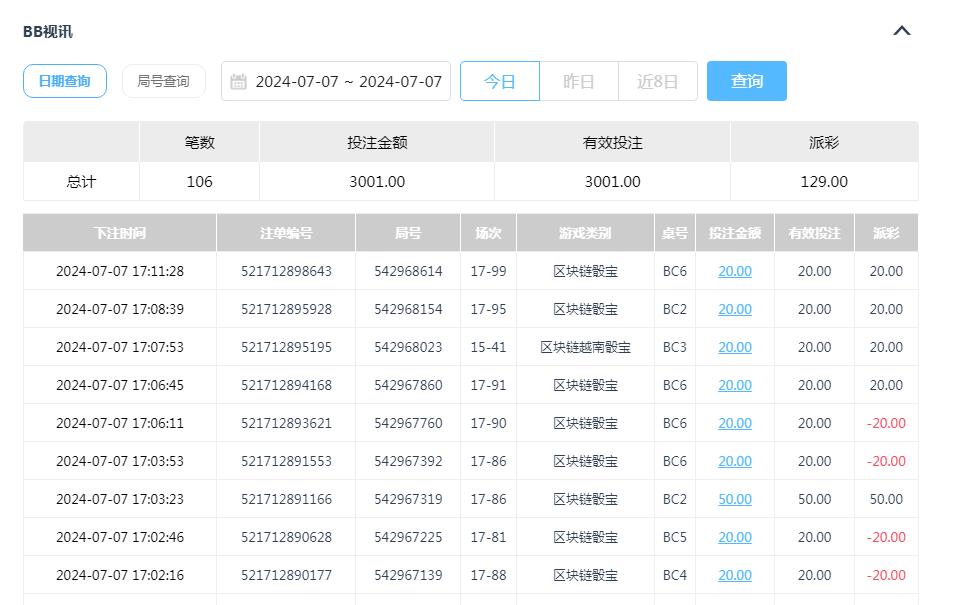Image resolution: width=956 pixels, height=605 pixels.
Task: Click the blue 查询 search button
Action: [x=746, y=81]
